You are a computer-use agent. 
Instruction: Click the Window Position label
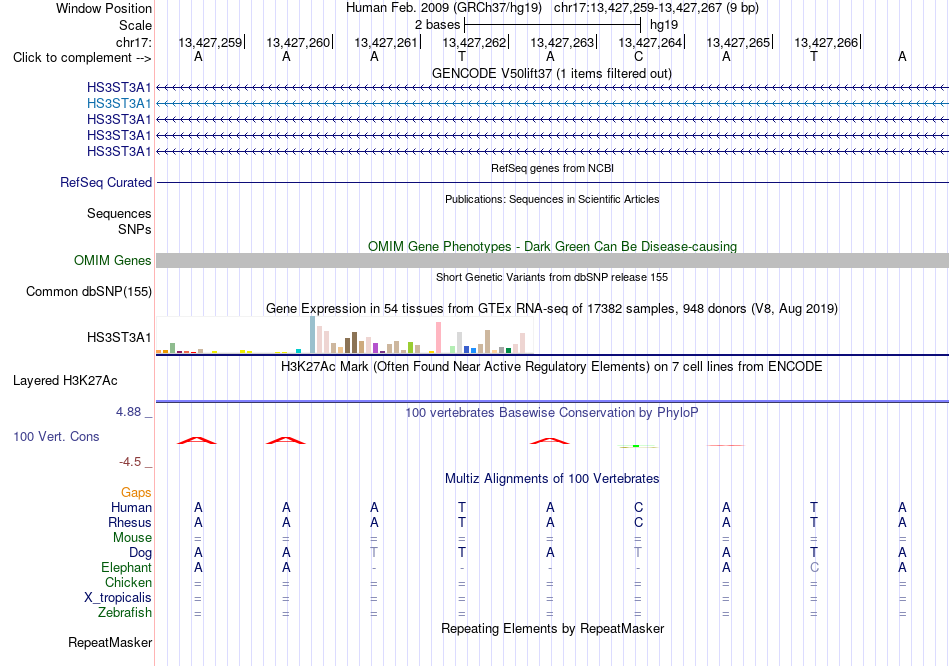click(x=104, y=8)
